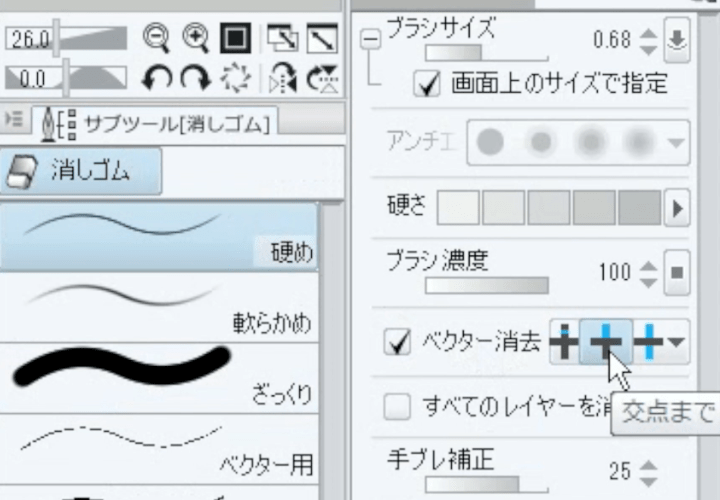Click the 100% display square icon

[x=236, y=38]
